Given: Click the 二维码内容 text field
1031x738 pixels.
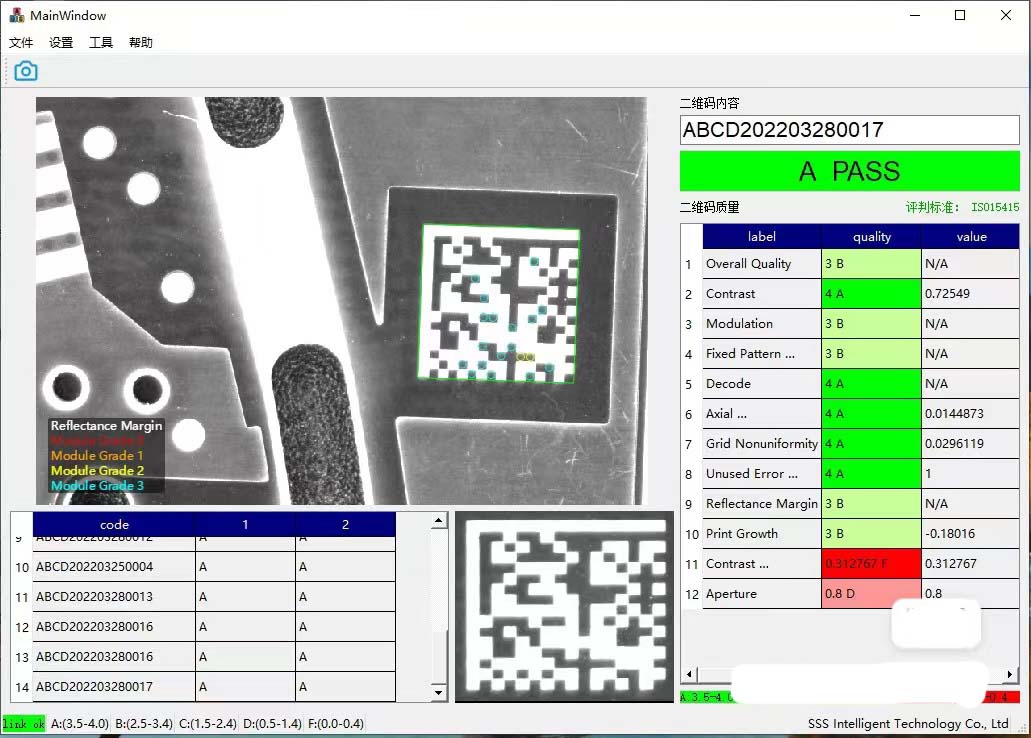Looking at the screenshot, I should [850, 130].
